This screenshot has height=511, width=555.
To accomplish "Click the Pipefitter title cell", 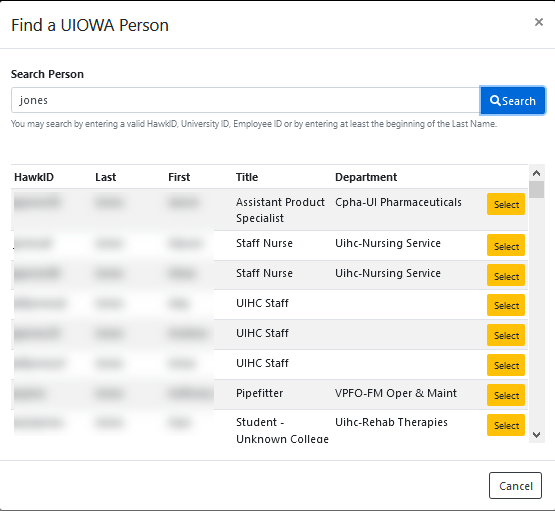I will pos(259,393).
